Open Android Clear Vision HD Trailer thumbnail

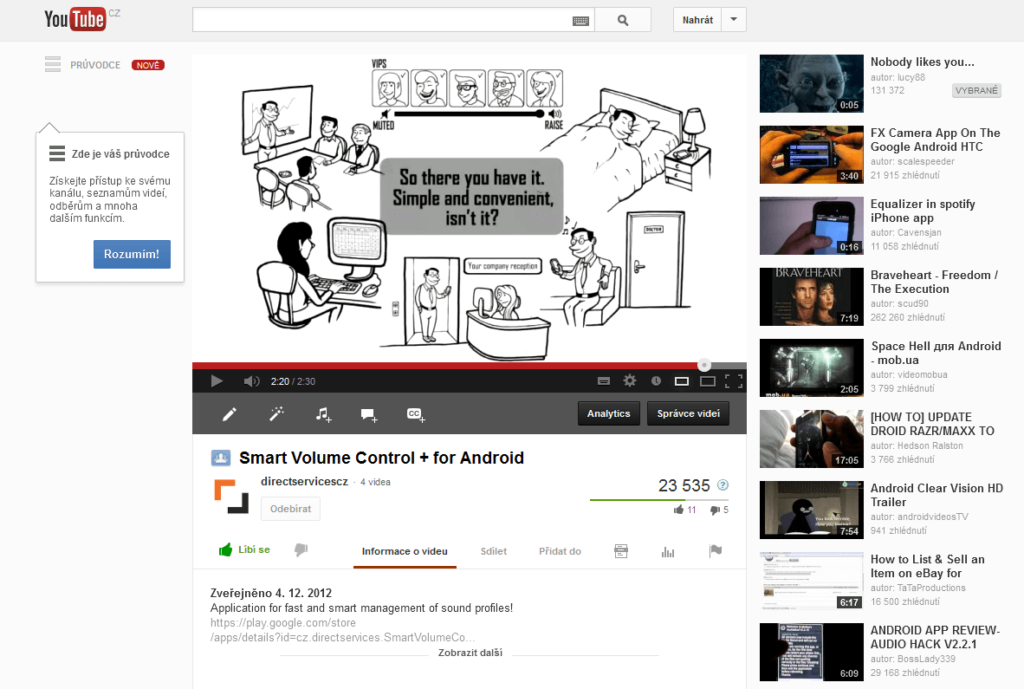click(x=812, y=510)
